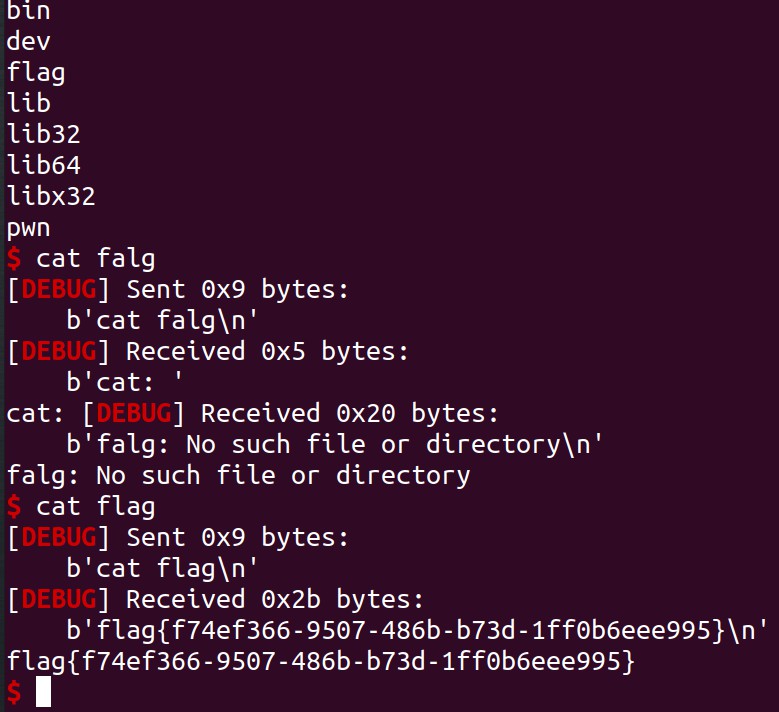Click the 'lib64' directory listing entry

point(44,164)
